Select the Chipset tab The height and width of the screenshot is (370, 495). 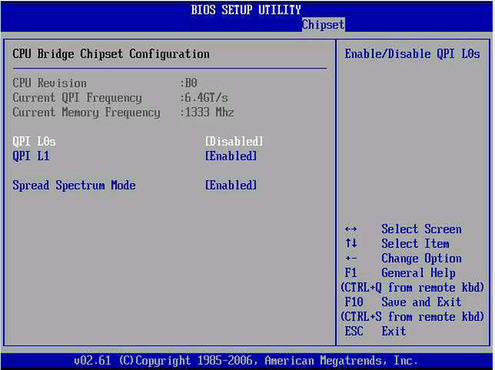point(323,25)
